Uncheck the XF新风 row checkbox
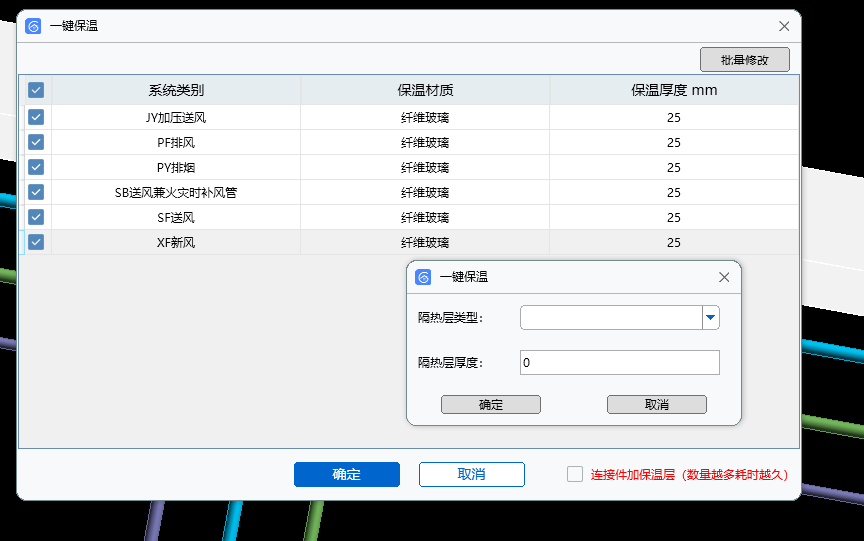 [36, 242]
